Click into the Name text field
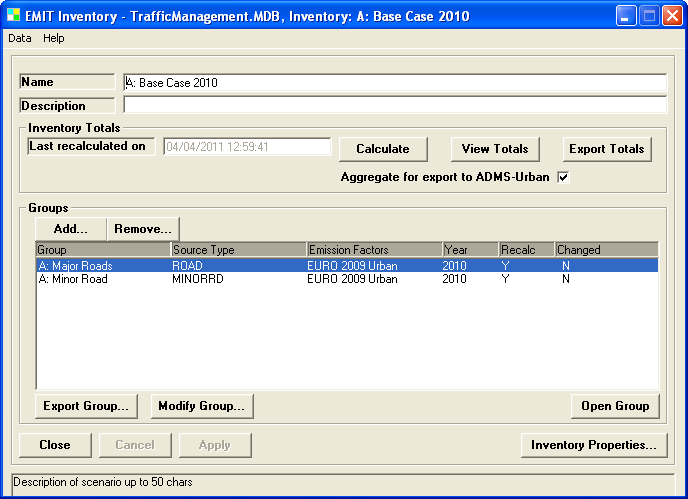 click(x=394, y=83)
